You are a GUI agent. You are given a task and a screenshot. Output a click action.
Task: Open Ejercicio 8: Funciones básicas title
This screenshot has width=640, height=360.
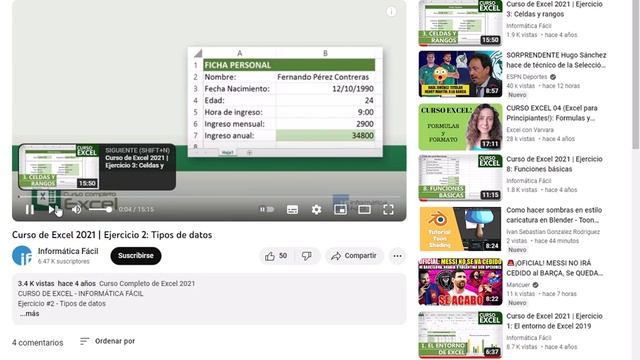pos(554,164)
